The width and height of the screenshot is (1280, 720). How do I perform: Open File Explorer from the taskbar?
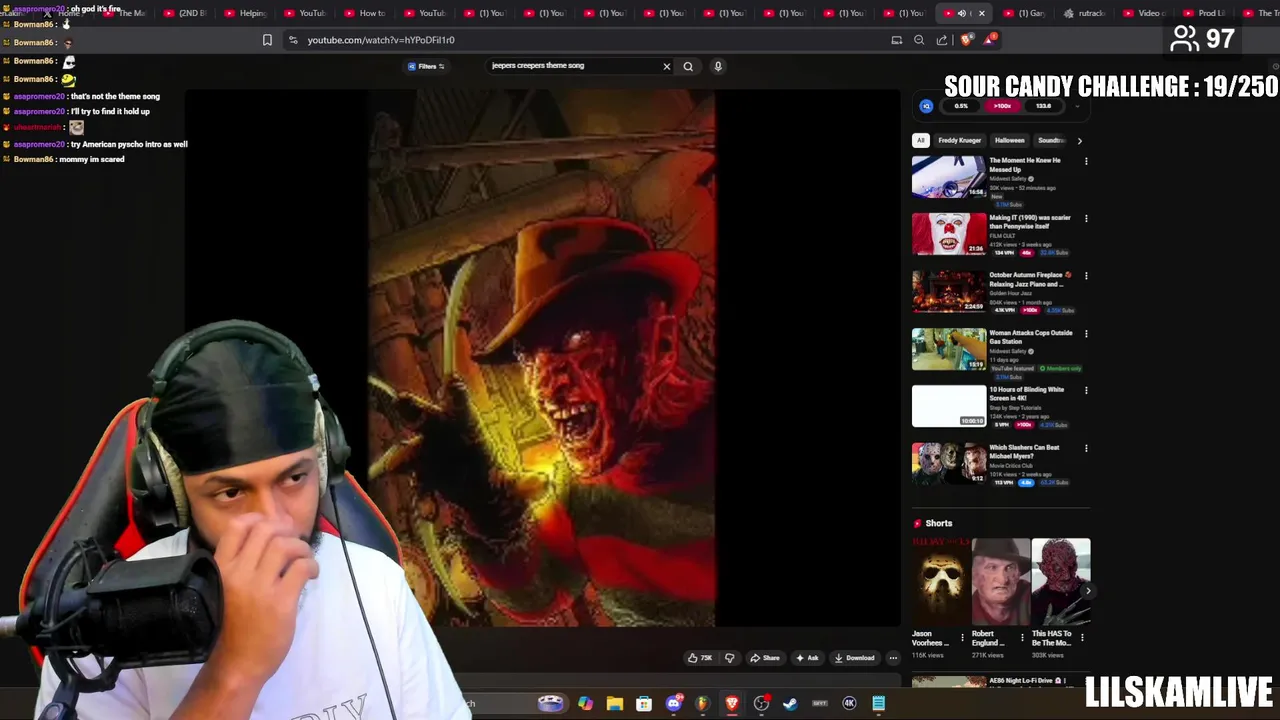pyautogui.click(x=614, y=703)
